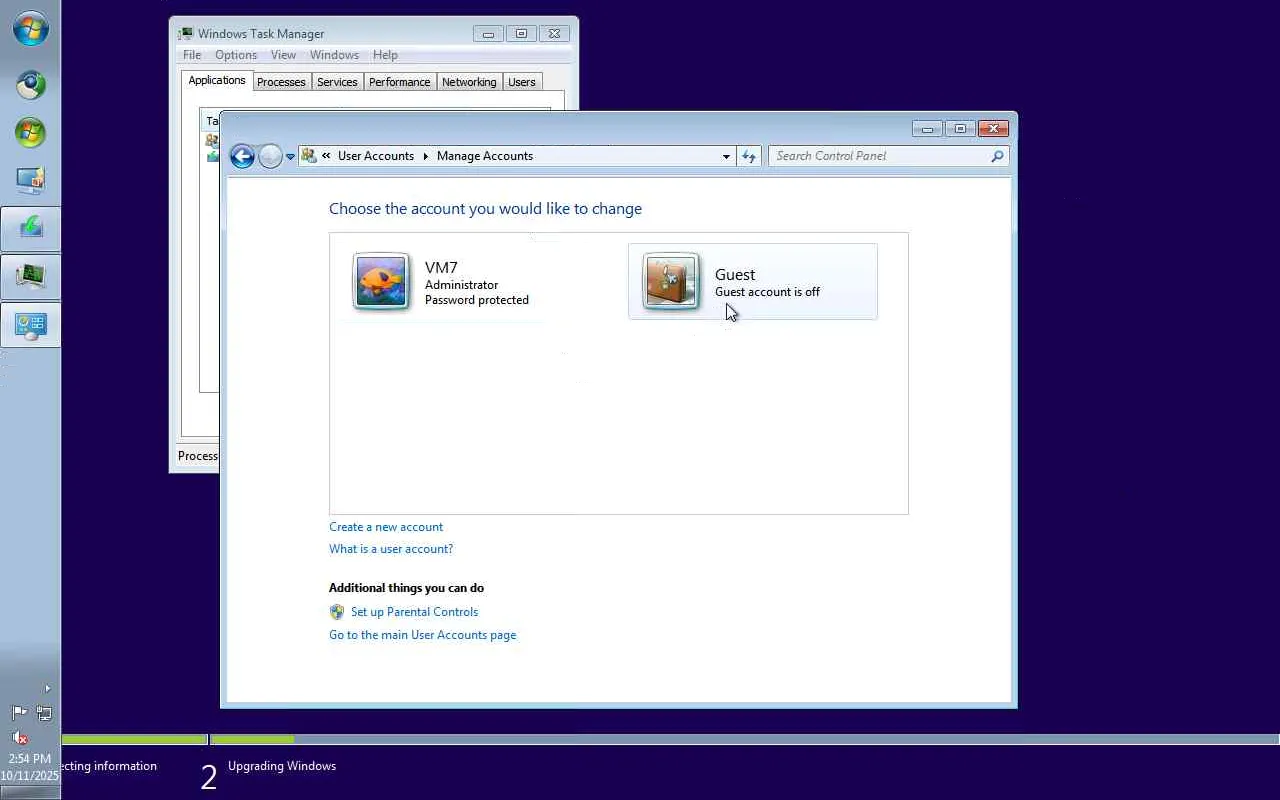
Task: Switch to Users tab
Action: (x=522, y=82)
